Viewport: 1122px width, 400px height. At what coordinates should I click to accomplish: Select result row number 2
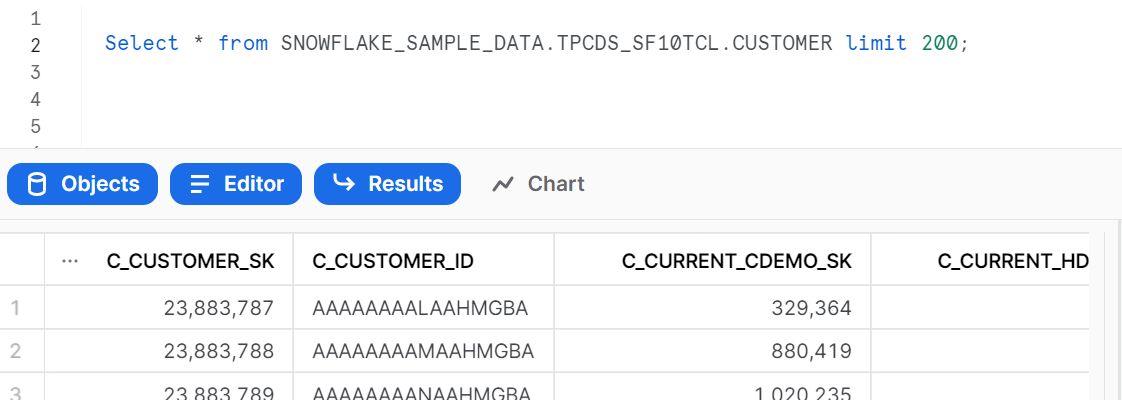coord(15,351)
